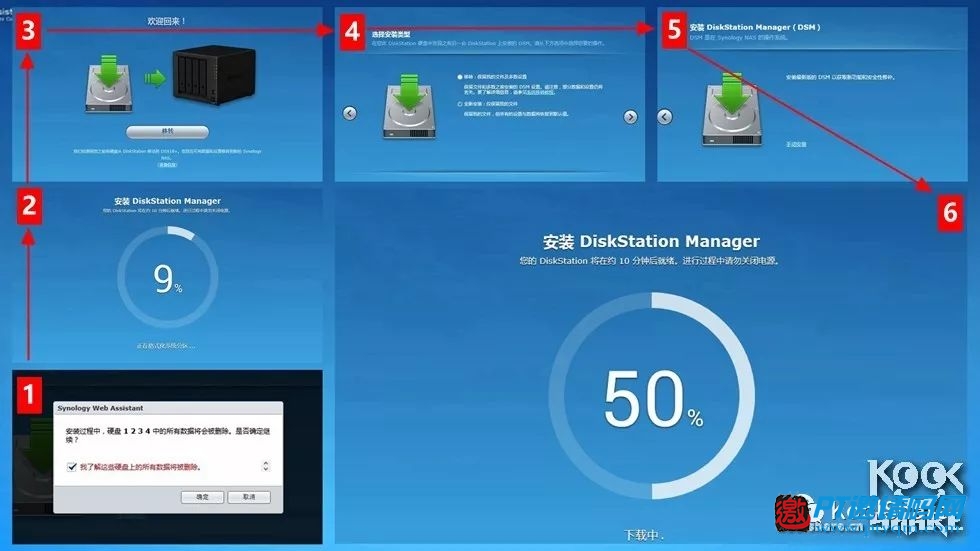Open the small link under the welcome panel text

(x=168, y=165)
